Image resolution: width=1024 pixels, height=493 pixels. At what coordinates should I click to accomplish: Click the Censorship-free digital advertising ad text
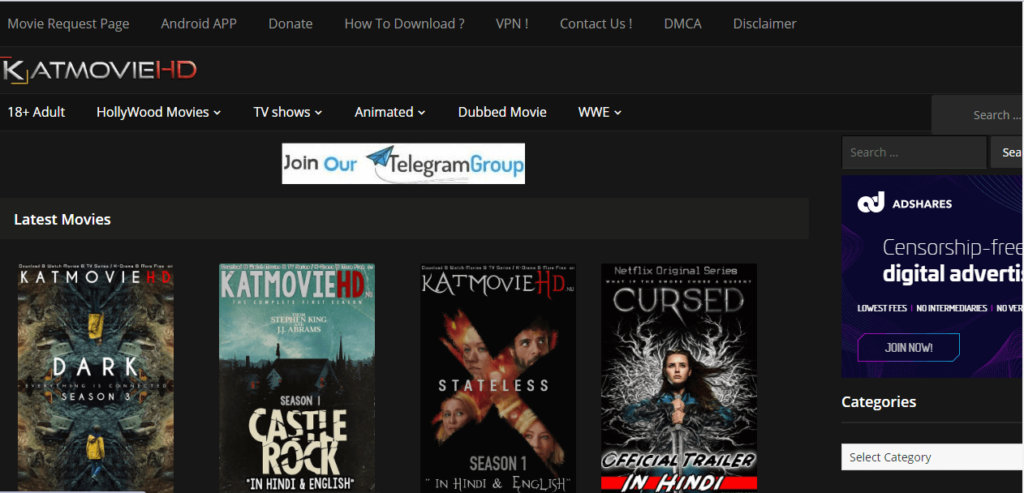953,261
